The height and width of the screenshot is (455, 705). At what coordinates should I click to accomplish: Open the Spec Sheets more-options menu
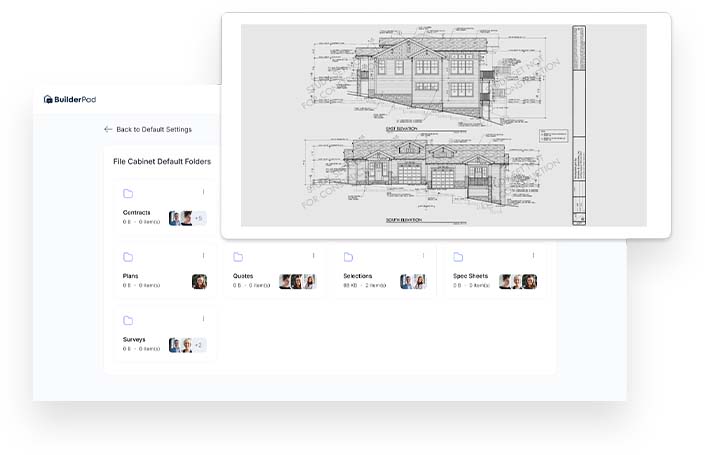point(533,256)
